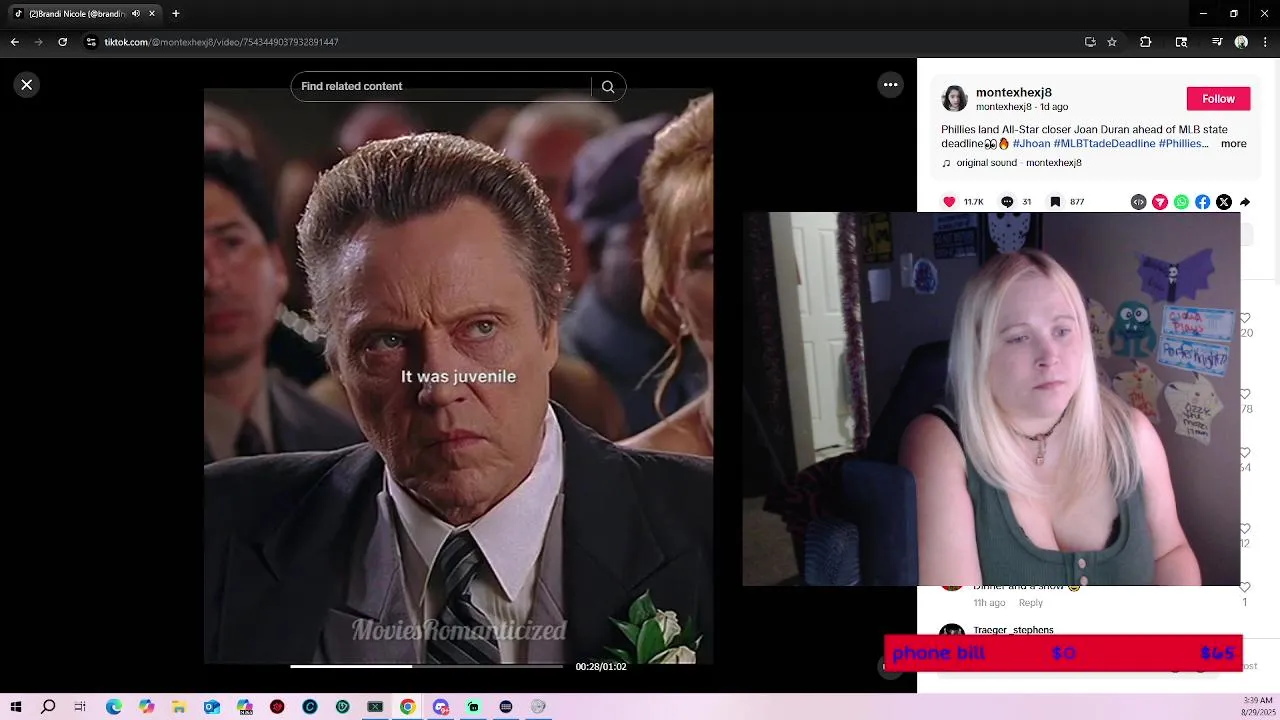Open a new Chrome tab
Screen dimensions: 1280x720
[x=176, y=14]
